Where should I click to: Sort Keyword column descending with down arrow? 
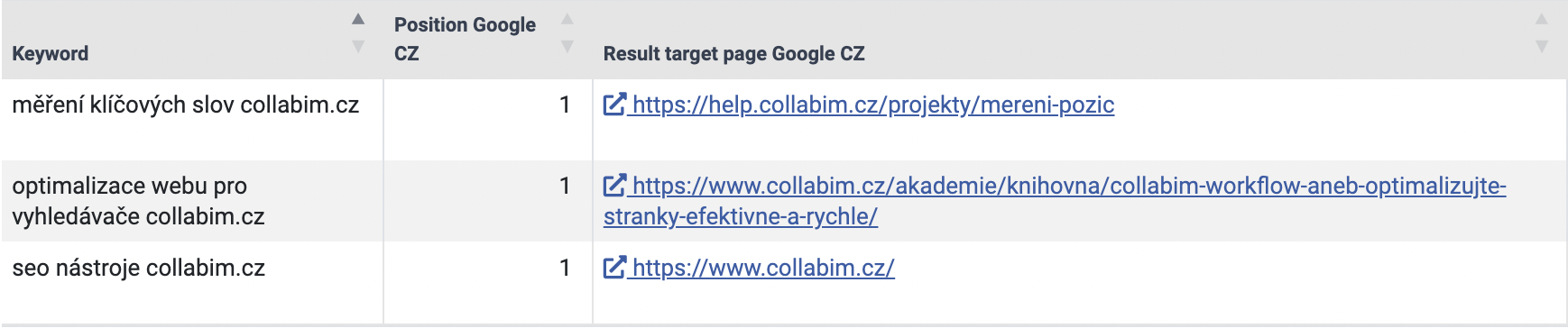coord(358,46)
